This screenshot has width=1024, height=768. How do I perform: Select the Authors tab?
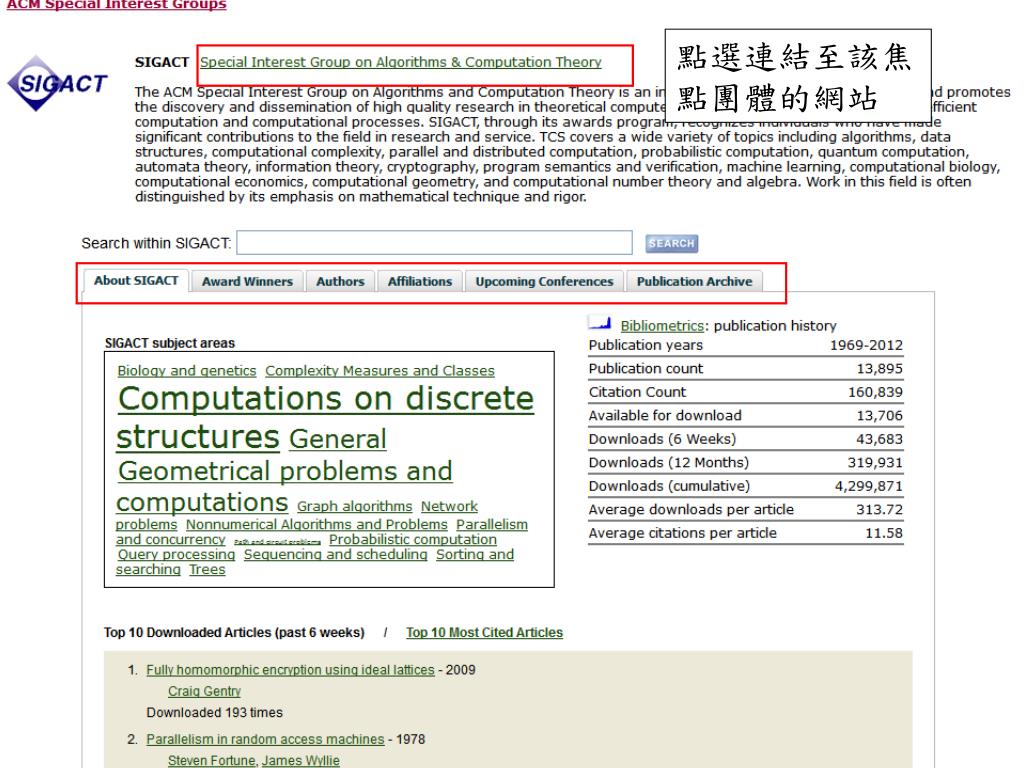coord(340,281)
